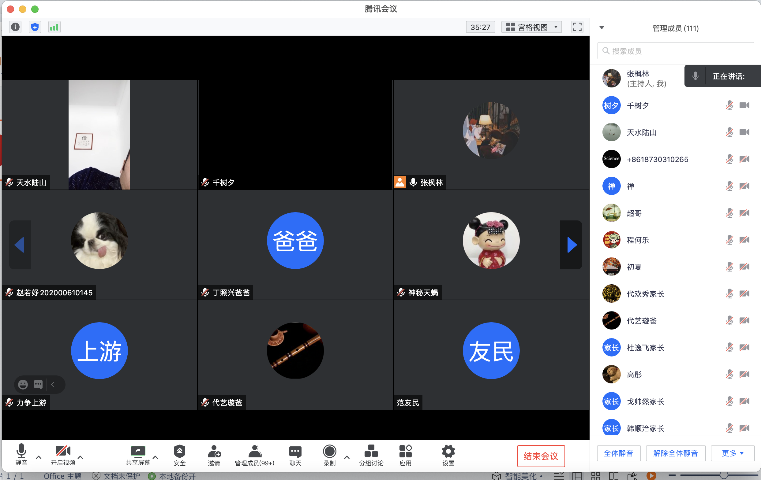Click the red 结束会议 end meeting button
The image size is (761, 480).
click(x=541, y=456)
